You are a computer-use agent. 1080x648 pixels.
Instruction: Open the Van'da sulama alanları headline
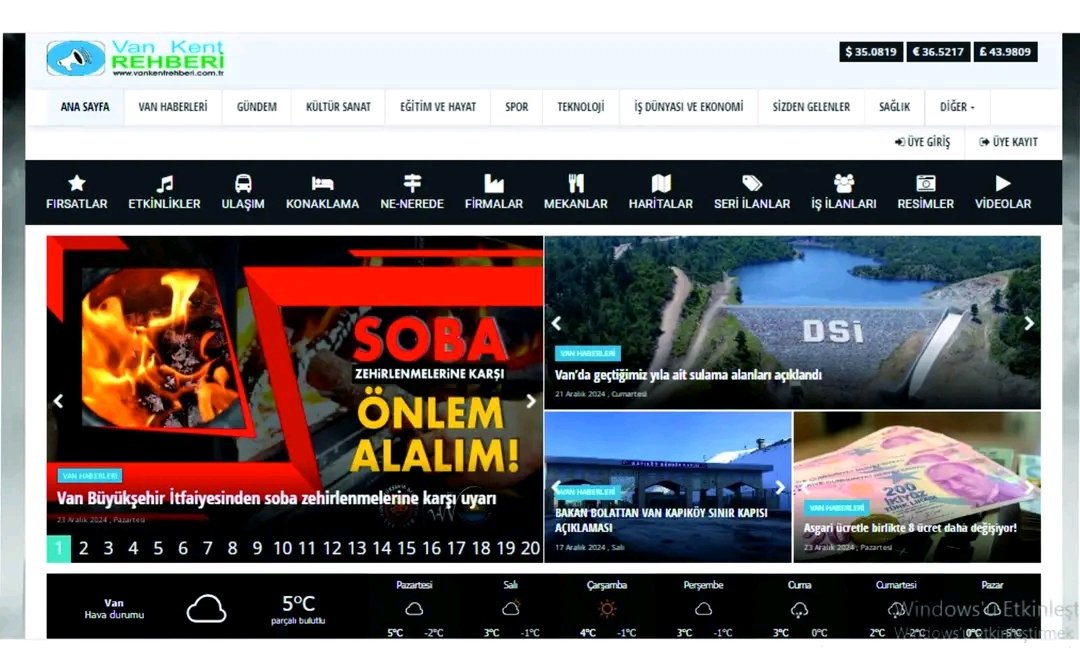[x=688, y=375]
